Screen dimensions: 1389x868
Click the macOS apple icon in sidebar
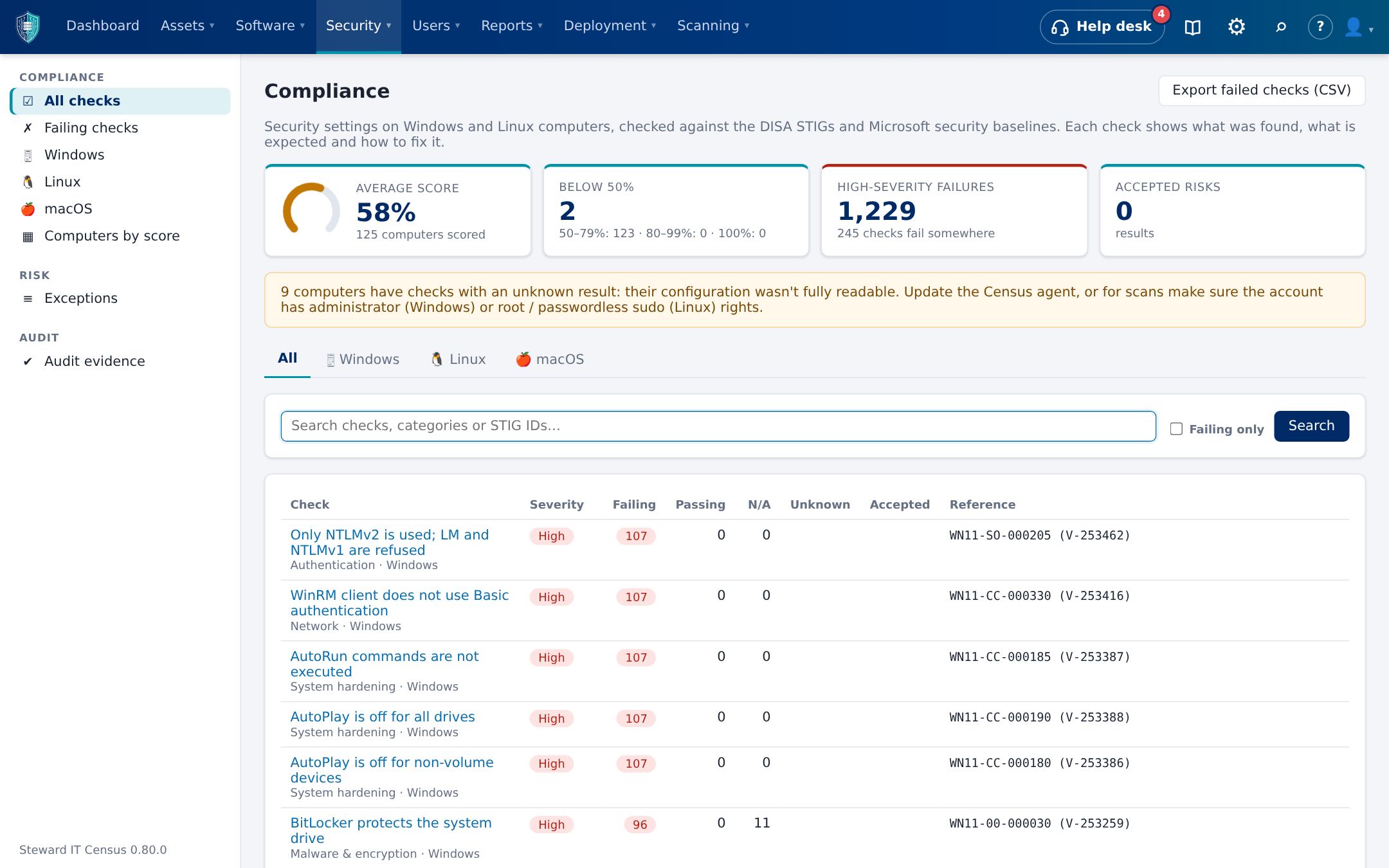pos(28,209)
